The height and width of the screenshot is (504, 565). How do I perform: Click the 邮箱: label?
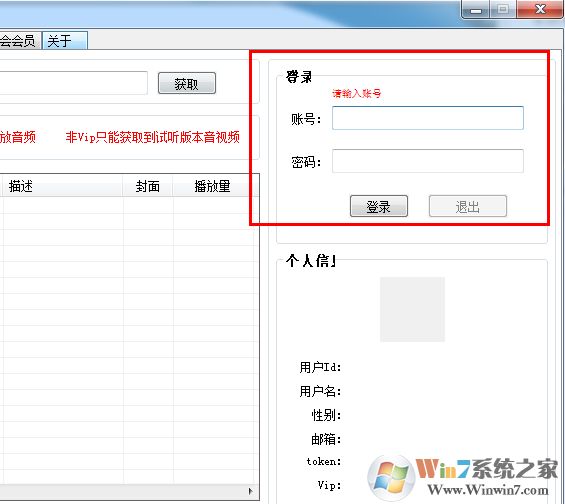[x=326, y=439]
